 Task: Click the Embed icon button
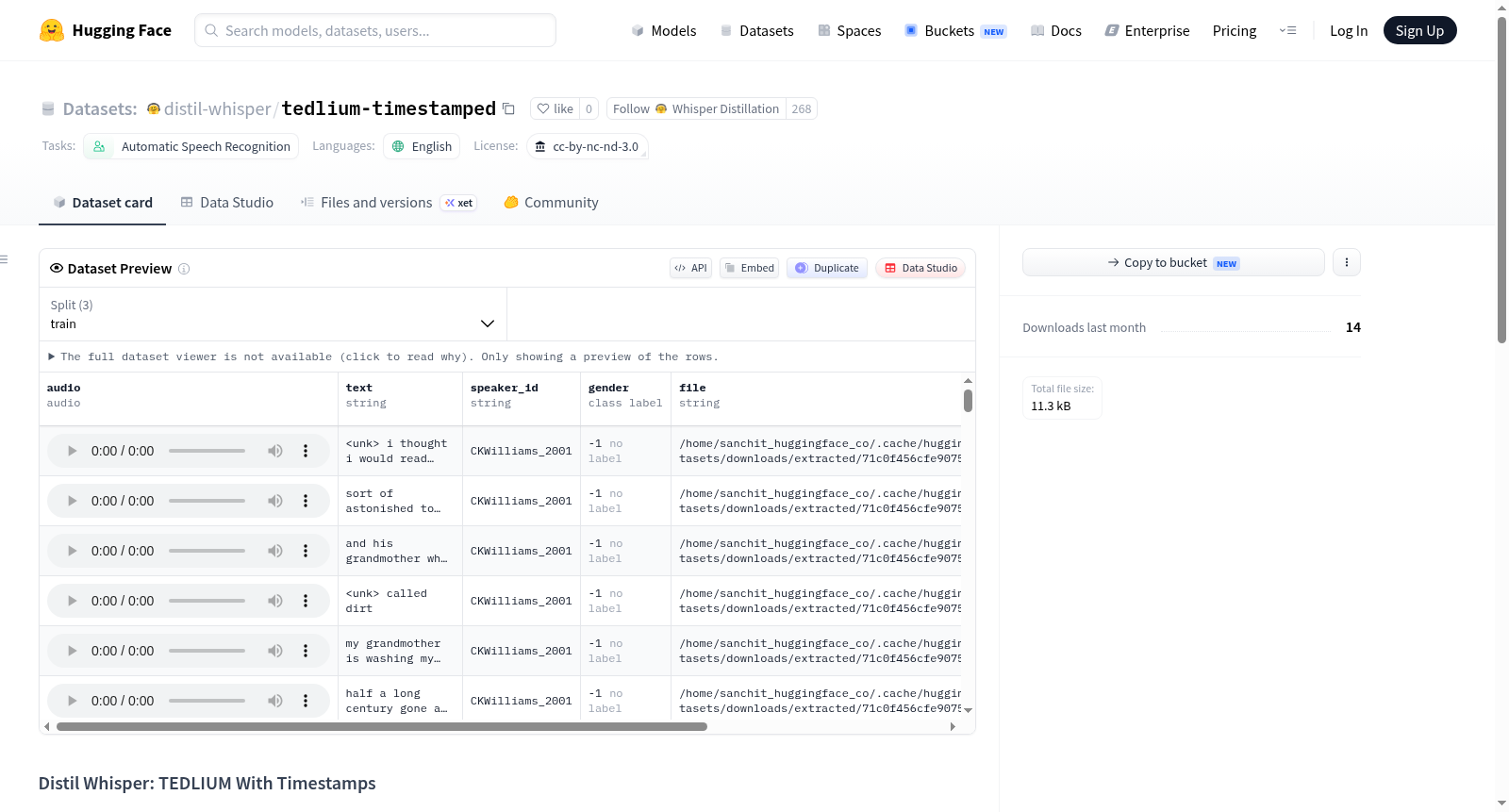(x=750, y=268)
